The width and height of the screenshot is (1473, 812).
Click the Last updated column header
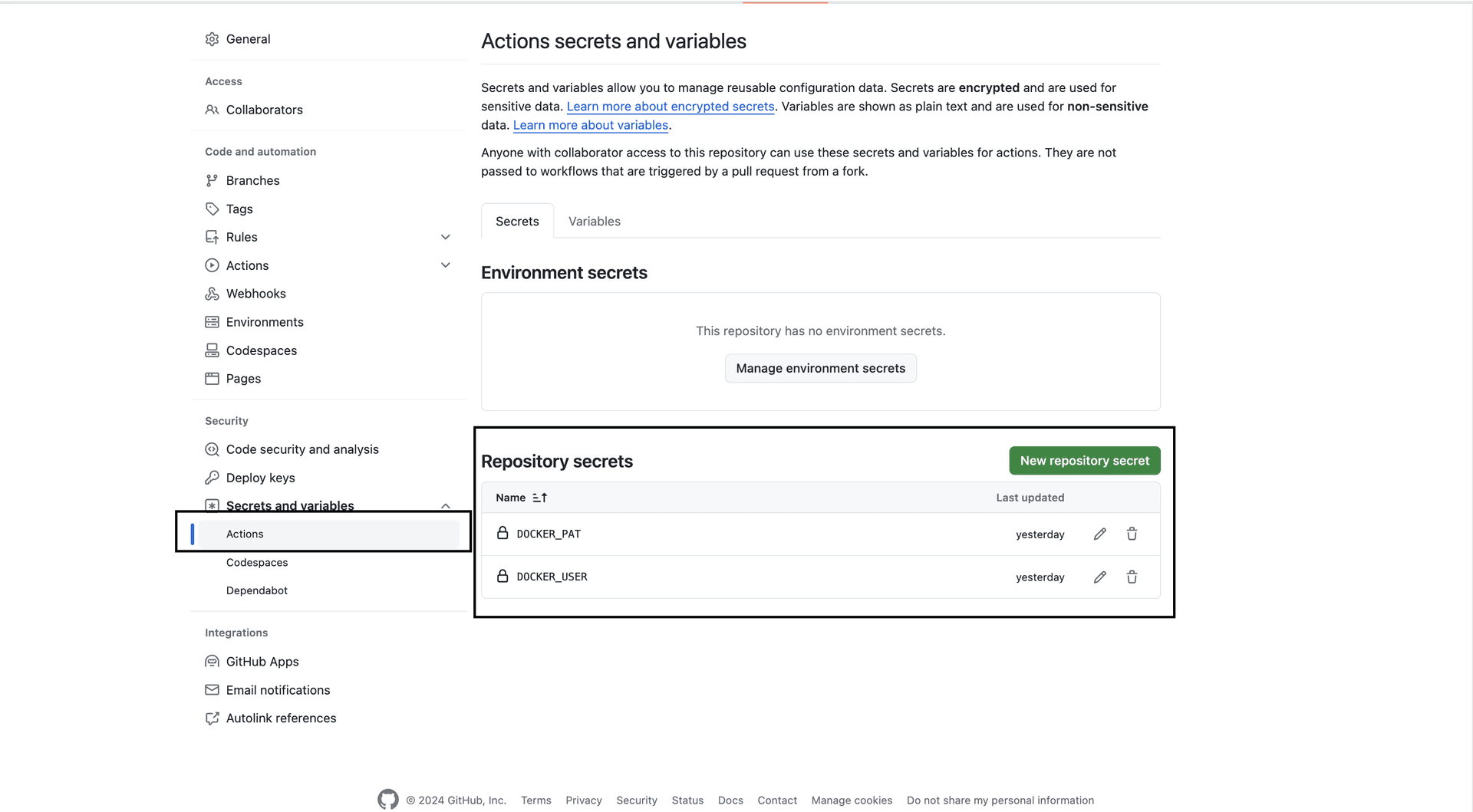coord(1030,498)
